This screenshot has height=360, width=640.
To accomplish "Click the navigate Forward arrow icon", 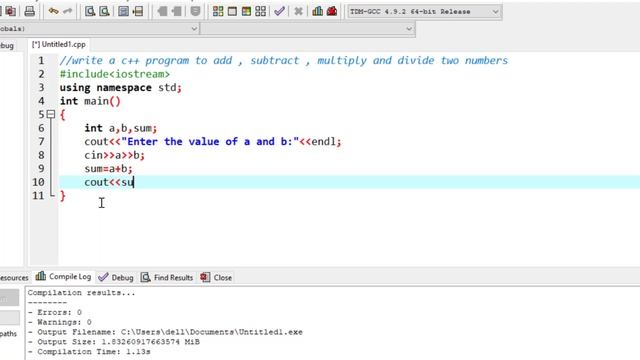I will [176, 11].
